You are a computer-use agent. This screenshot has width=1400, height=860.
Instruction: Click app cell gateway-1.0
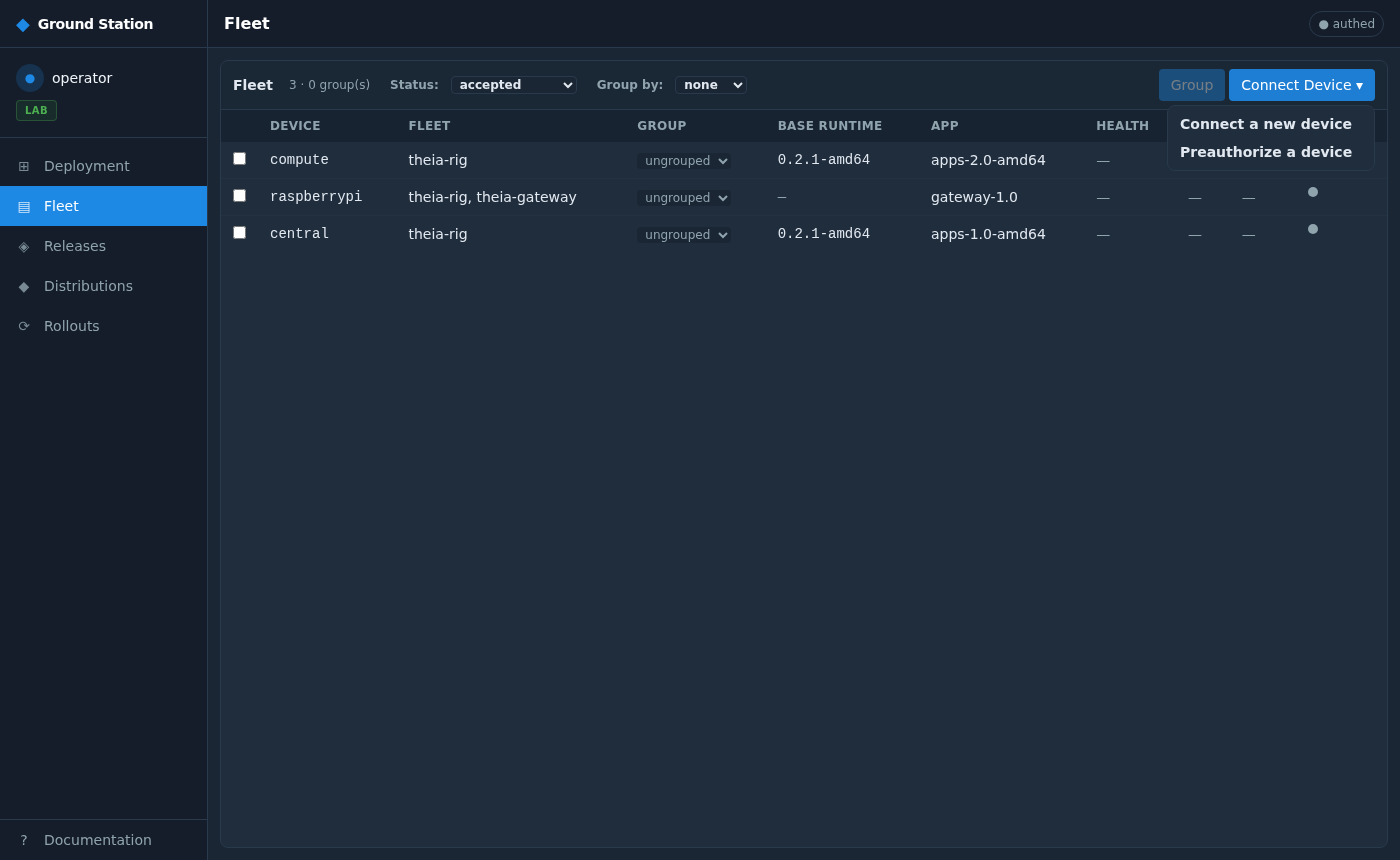(974, 197)
